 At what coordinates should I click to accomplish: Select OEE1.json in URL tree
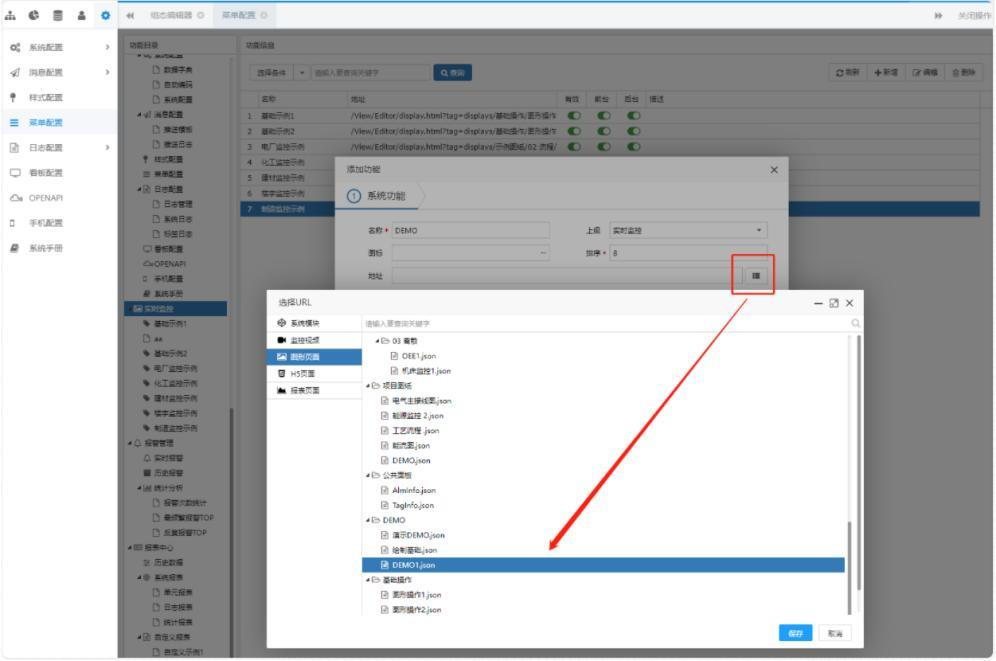coord(419,356)
